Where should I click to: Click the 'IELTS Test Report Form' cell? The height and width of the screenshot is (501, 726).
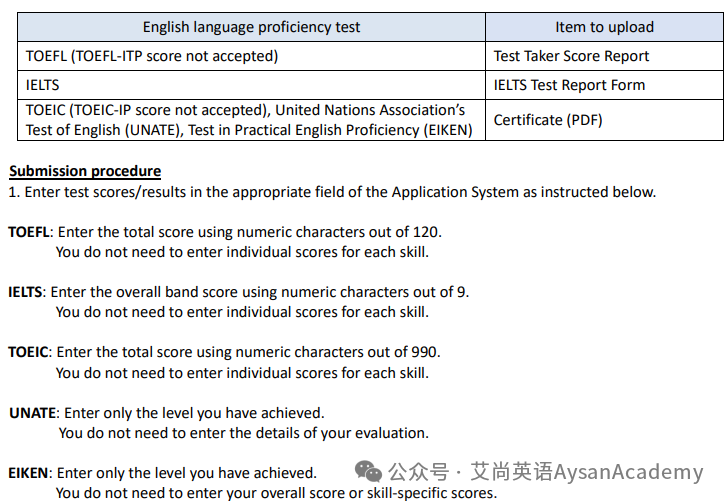tap(604, 85)
